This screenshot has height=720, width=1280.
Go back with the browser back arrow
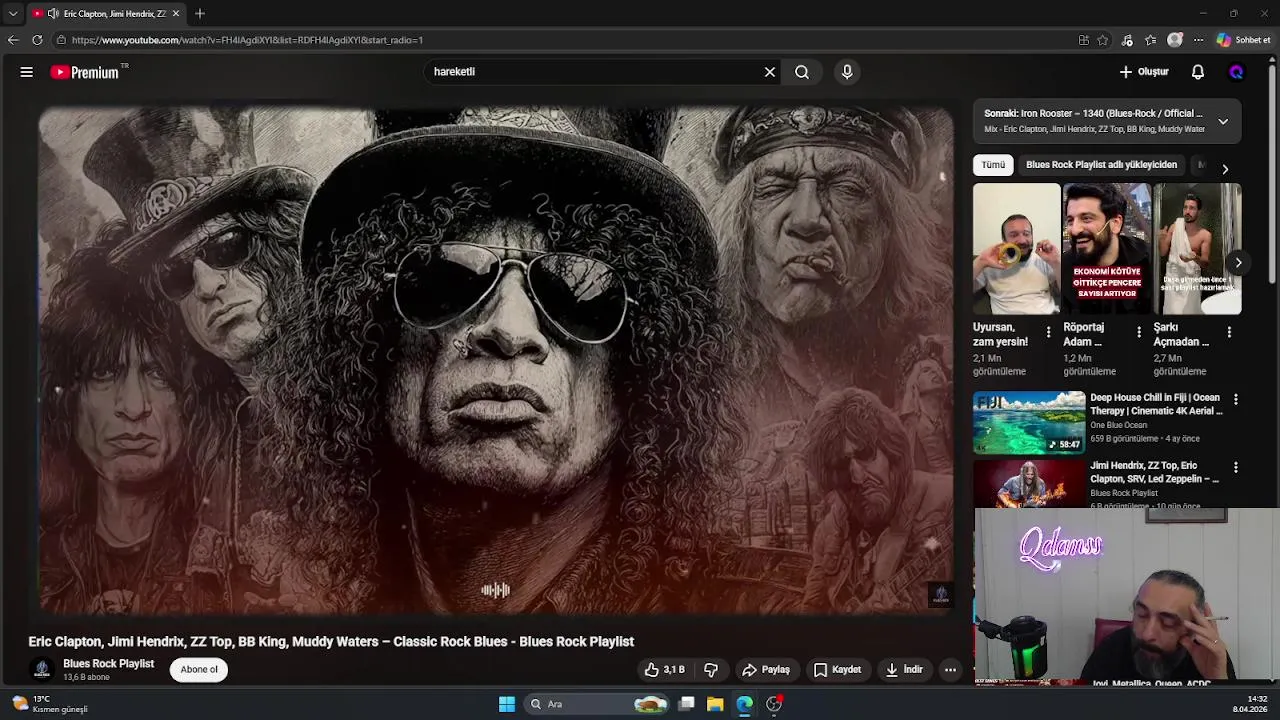pyautogui.click(x=13, y=40)
